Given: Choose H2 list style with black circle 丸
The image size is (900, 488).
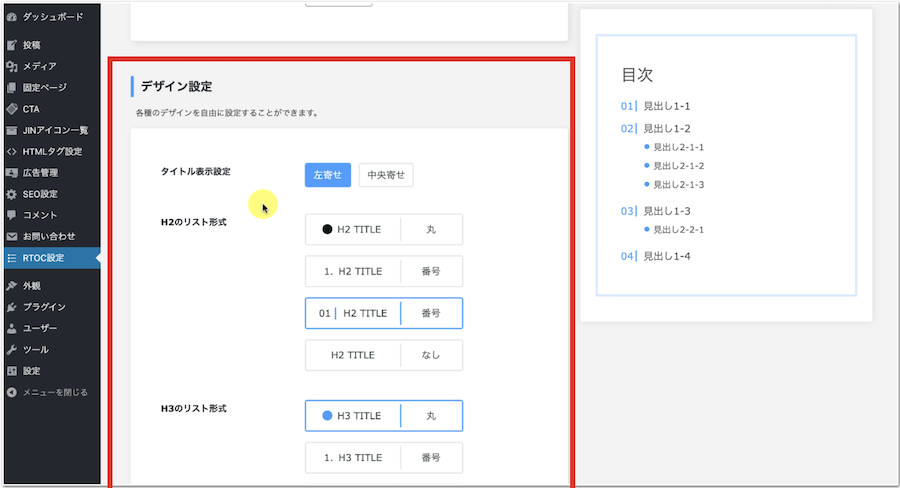Looking at the screenshot, I should pyautogui.click(x=383, y=229).
